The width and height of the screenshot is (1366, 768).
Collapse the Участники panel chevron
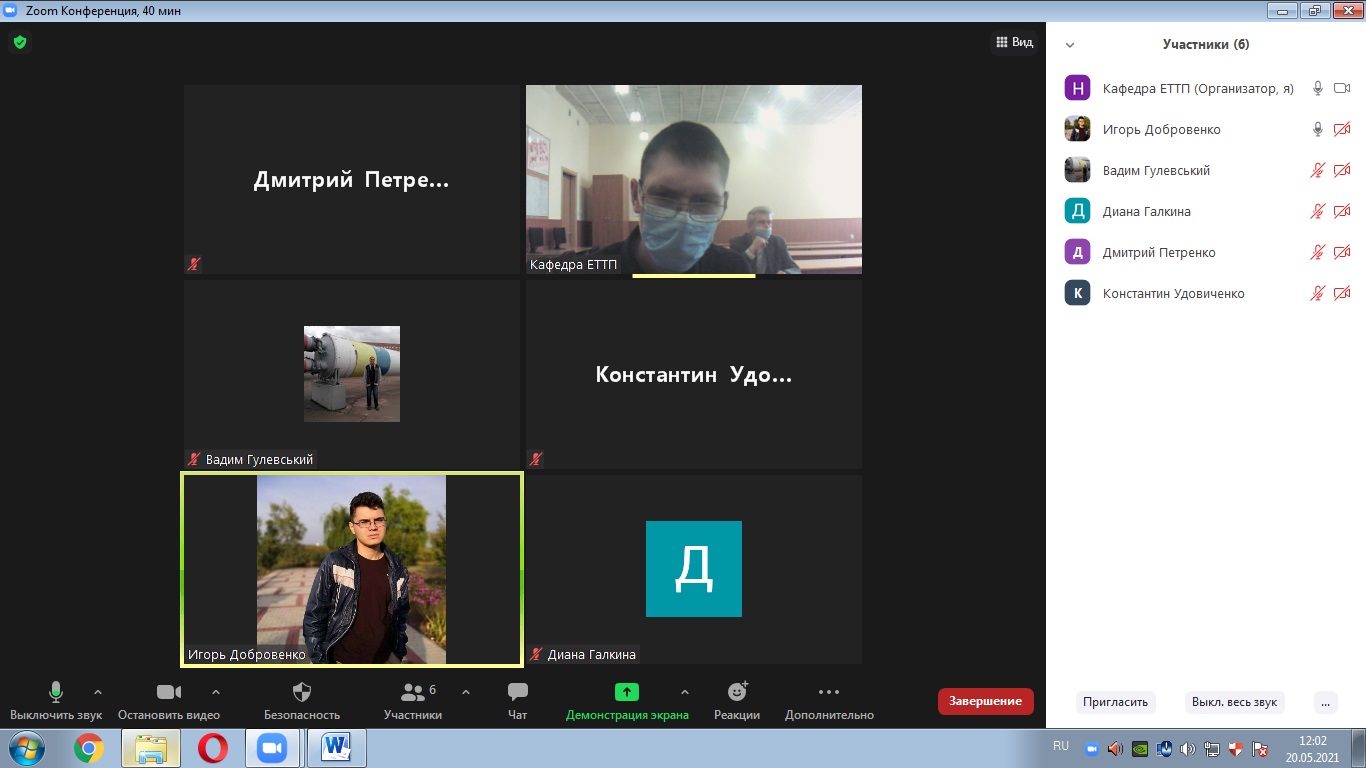1070,45
